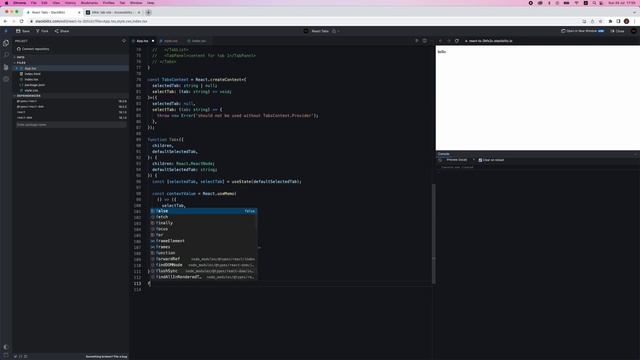Click the Save button in StackBlitz toolbar
Image resolution: width=640 pixels, height=360 pixels.
pos(23,31)
